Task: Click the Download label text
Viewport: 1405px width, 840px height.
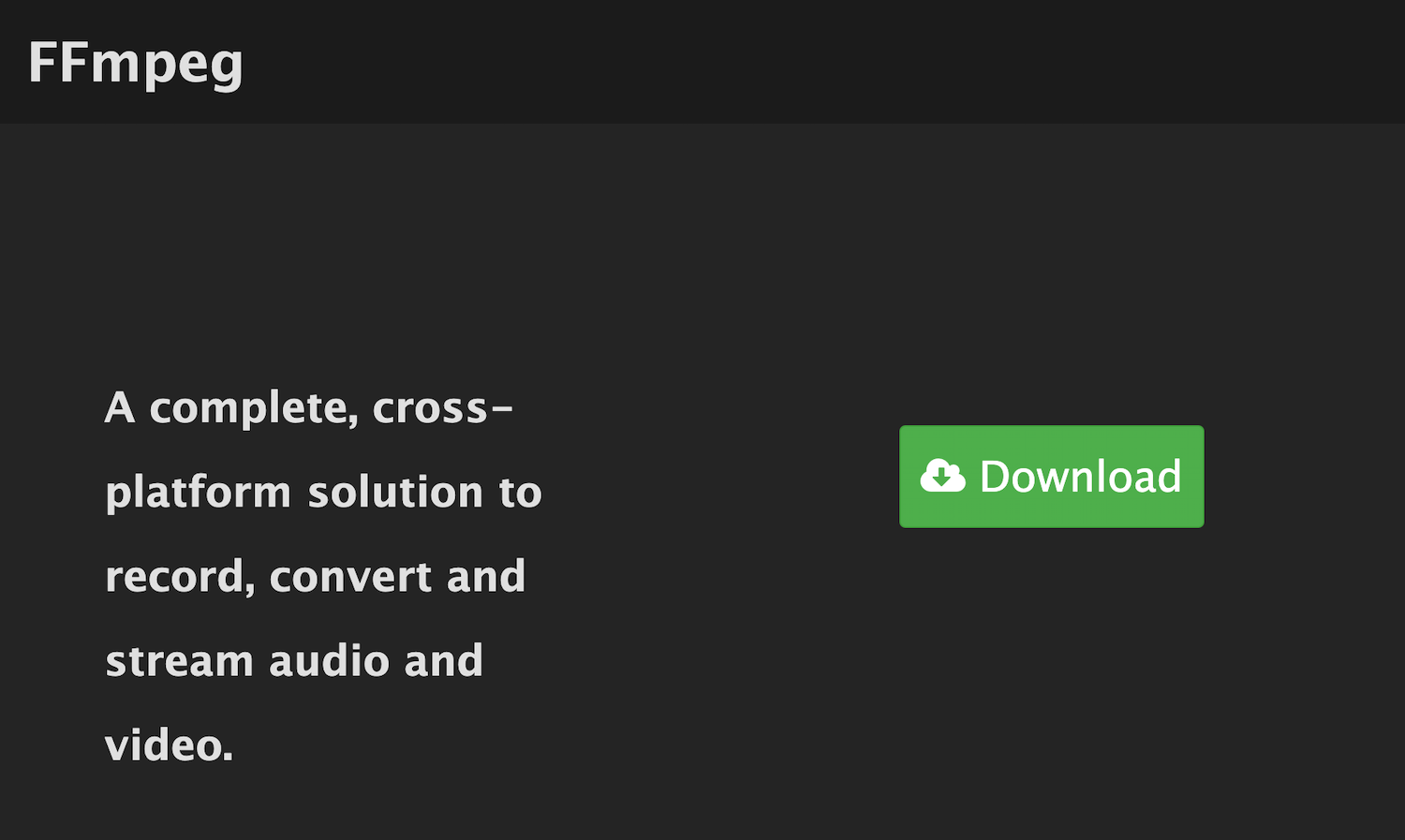Action: (x=1079, y=476)
